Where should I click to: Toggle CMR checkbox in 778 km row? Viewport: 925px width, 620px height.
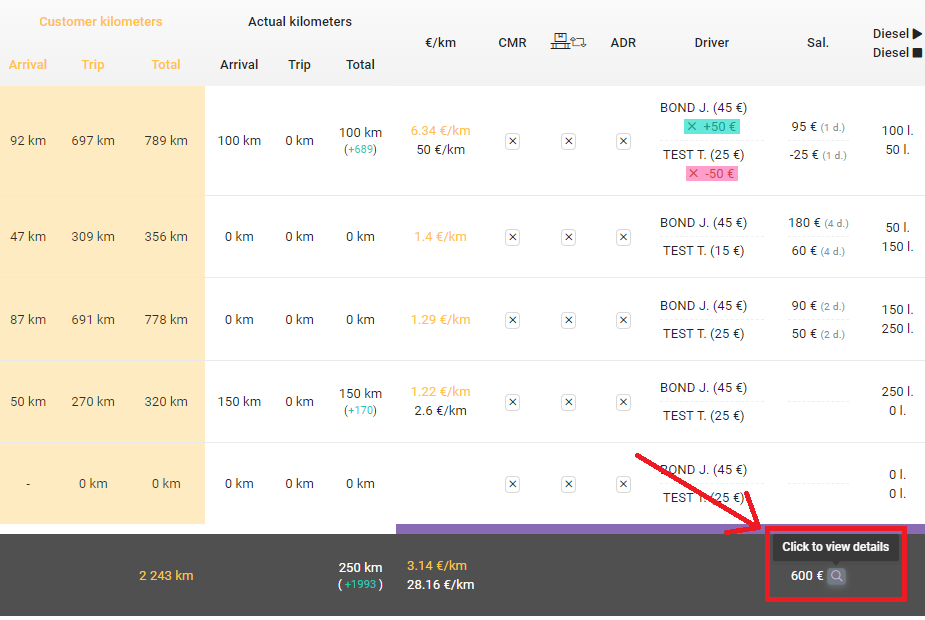click(513, 320)
